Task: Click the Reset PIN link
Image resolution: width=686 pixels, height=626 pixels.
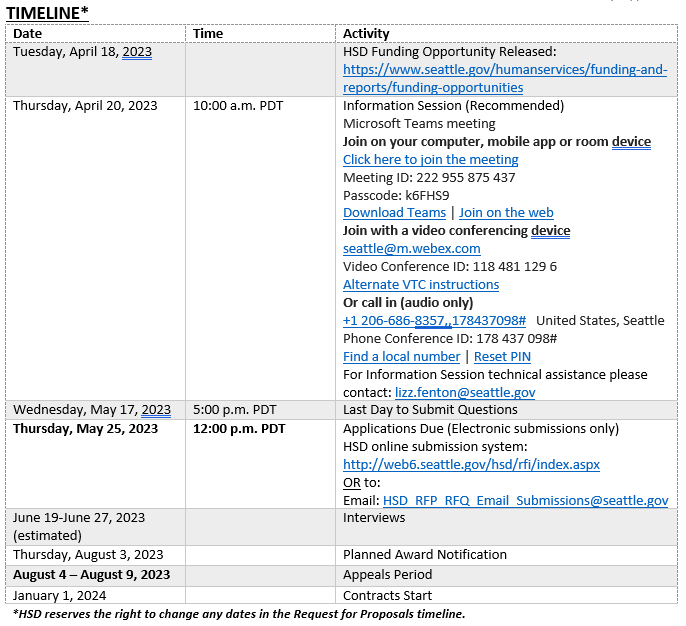Action: [502, 357]
